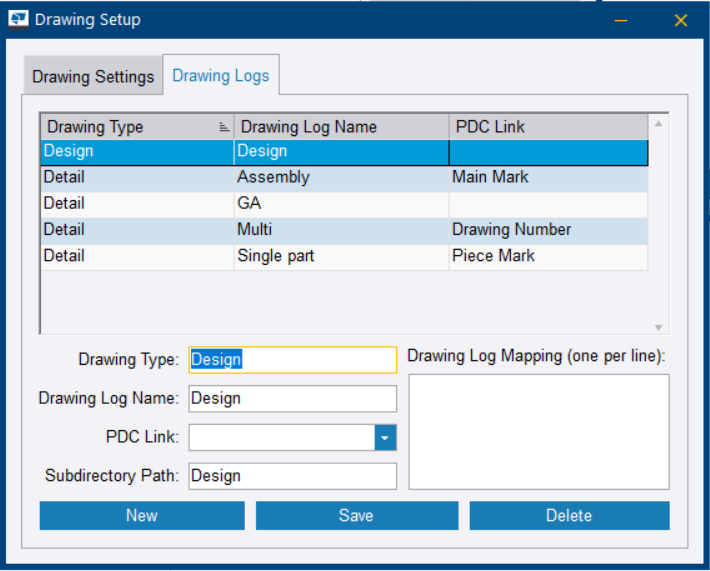Click the table scrollbar down arrow
This screenshot has width=710, height=571.
(x=658, y=327)
